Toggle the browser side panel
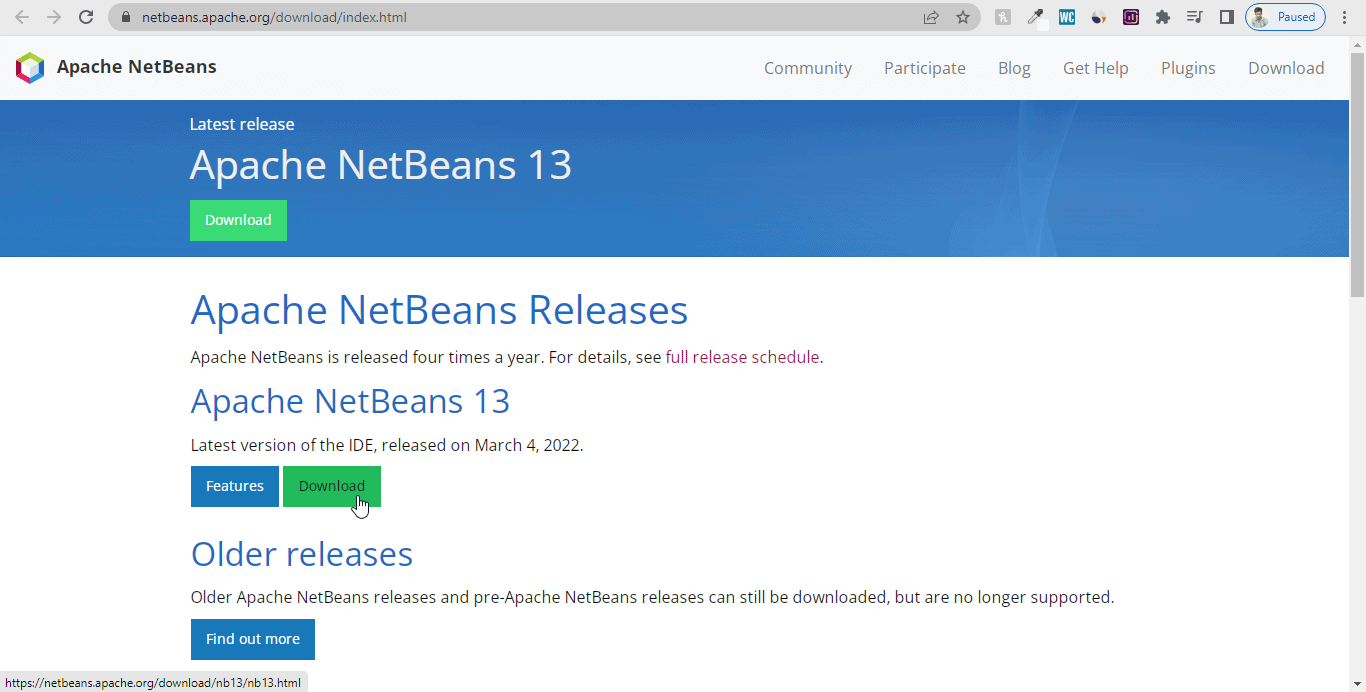Image resolution: width=1366 pixels, height=692 pixels. [x=1227, y=17]
